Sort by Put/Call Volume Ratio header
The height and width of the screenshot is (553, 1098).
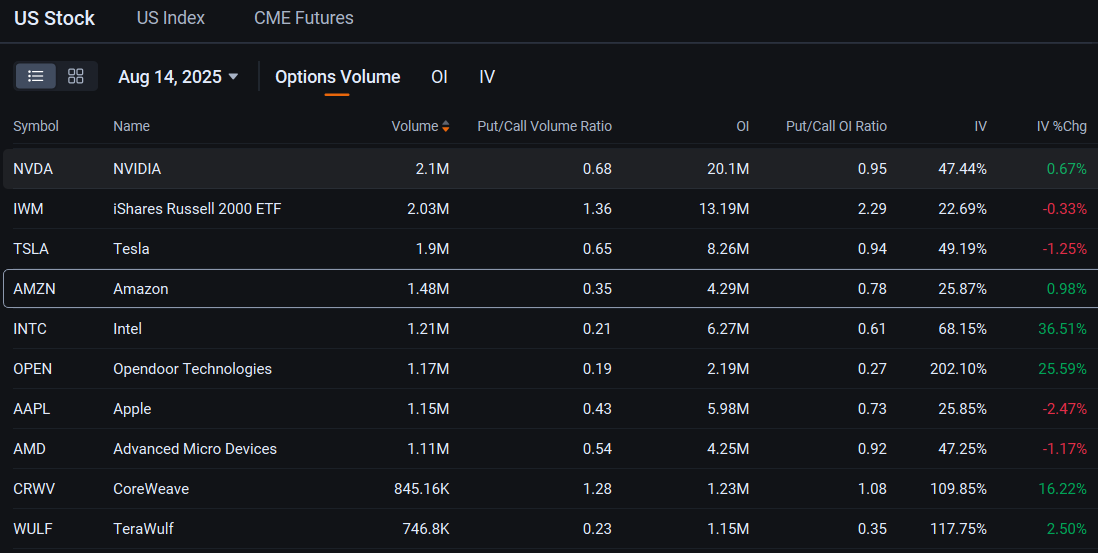tap(544, 126)
